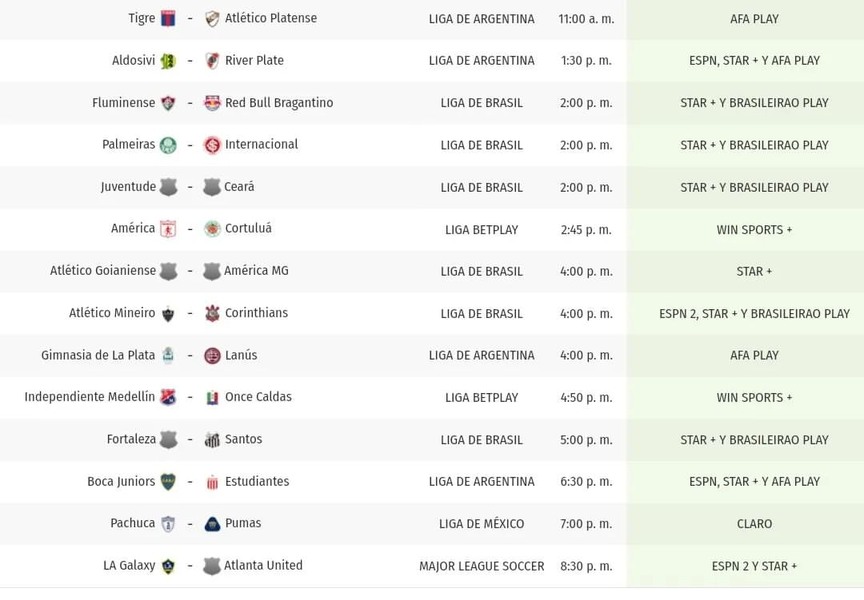864x600 pixels.
Task: Click the Santos crest icon
Action: 212,440
